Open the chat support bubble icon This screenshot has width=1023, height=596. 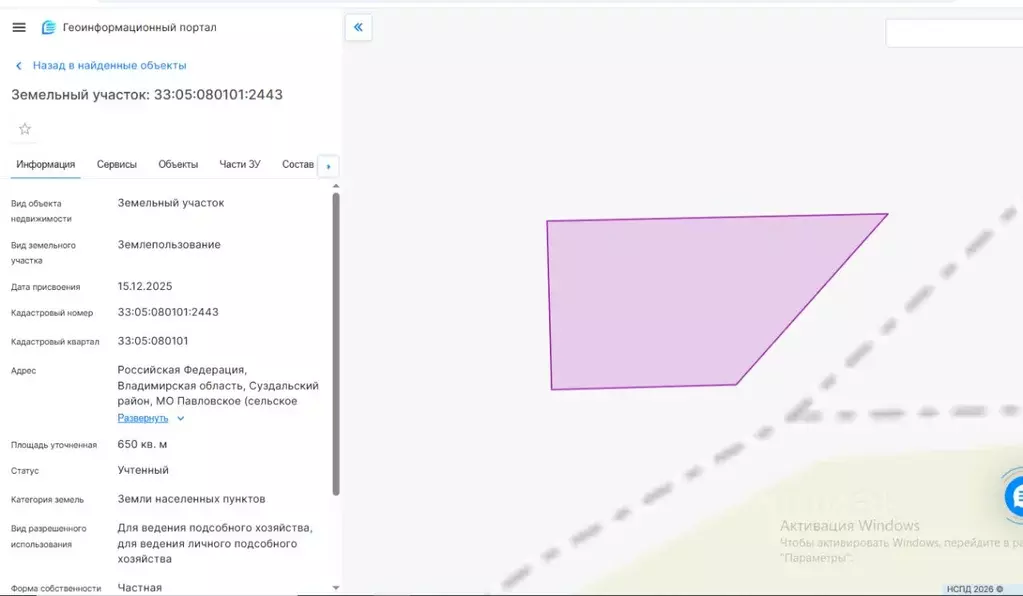click(x=1014, y=496)
